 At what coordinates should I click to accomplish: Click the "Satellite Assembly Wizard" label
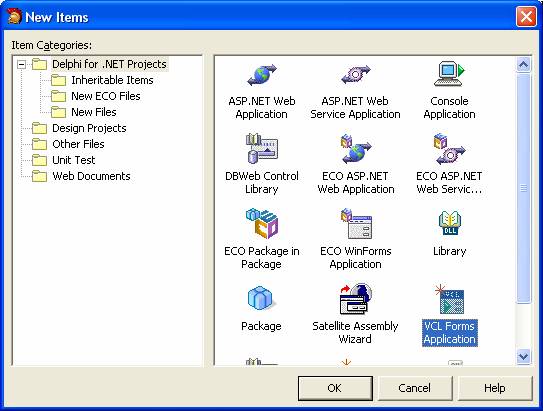click(355, 332)
